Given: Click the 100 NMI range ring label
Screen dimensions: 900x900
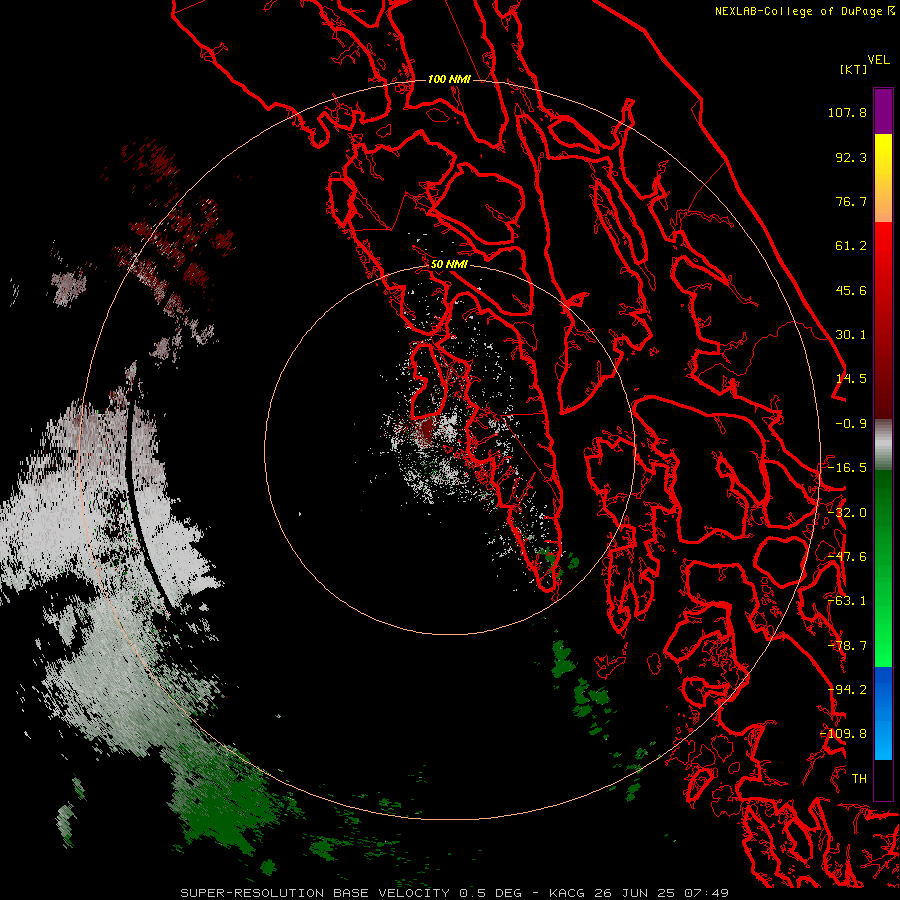Looking at the screenshot, I should click(449, 79).
